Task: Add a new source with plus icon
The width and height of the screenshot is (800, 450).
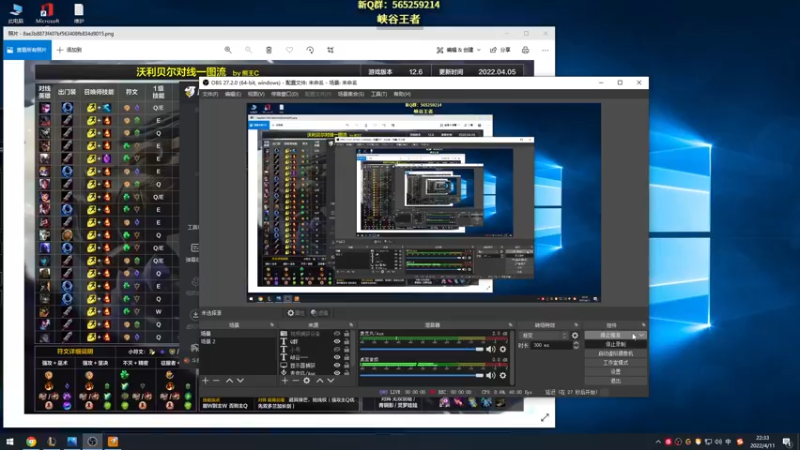Action: coord(285,381)
